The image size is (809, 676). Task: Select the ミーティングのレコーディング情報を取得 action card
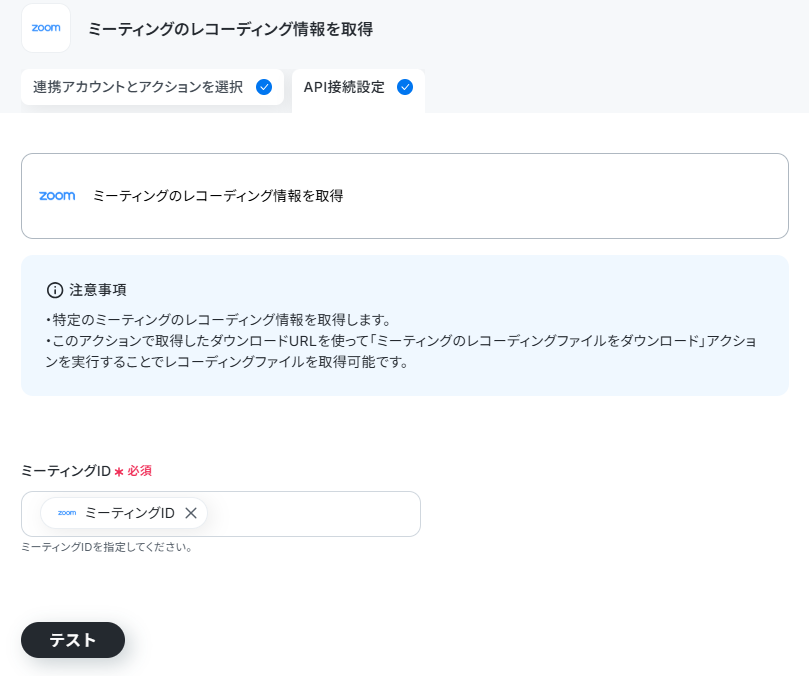tap(404, 196)
